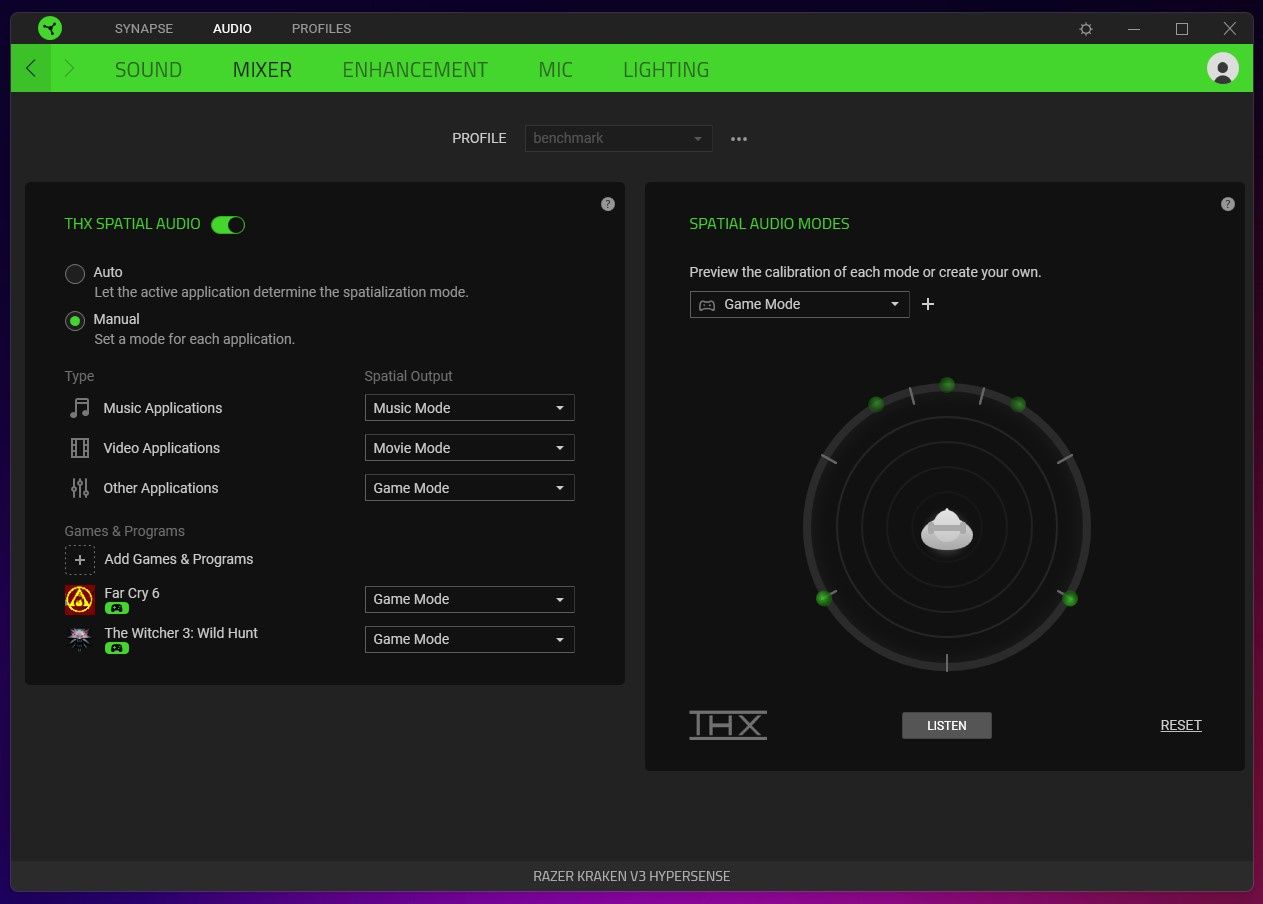Click the RESET link

[1181, 725]
